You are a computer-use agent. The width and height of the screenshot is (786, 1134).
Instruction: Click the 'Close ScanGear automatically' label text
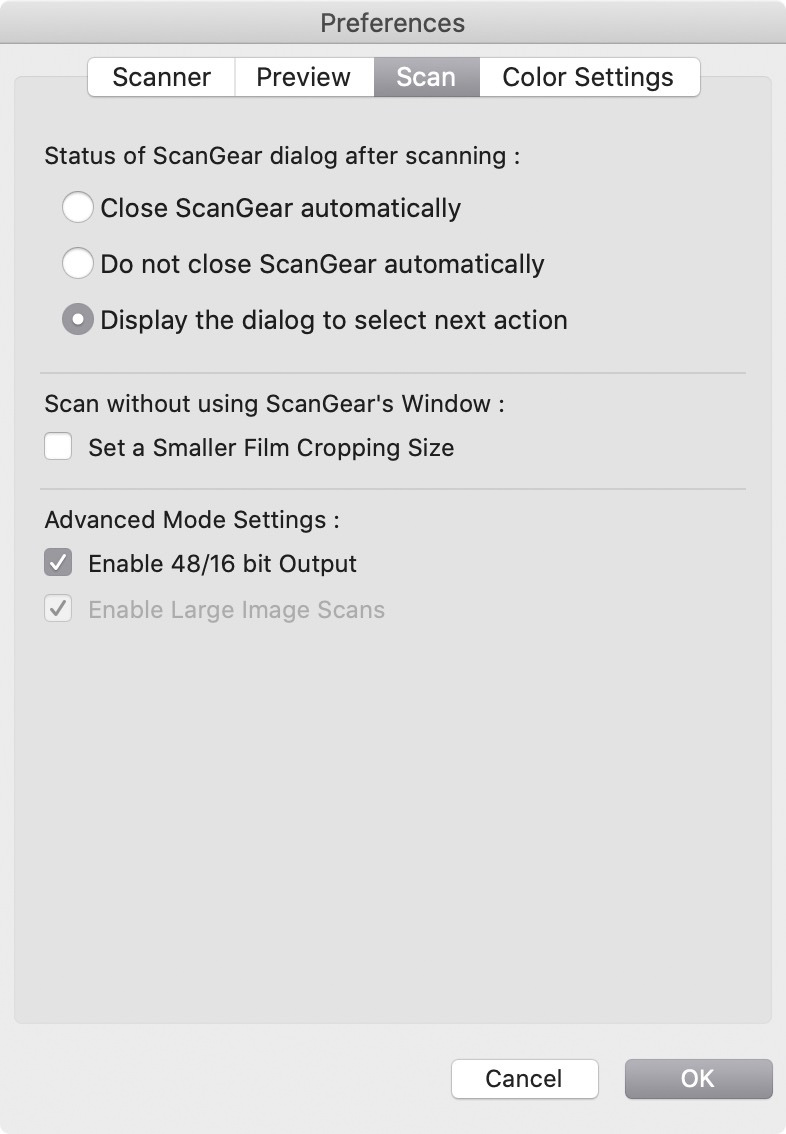coord(280,208)
